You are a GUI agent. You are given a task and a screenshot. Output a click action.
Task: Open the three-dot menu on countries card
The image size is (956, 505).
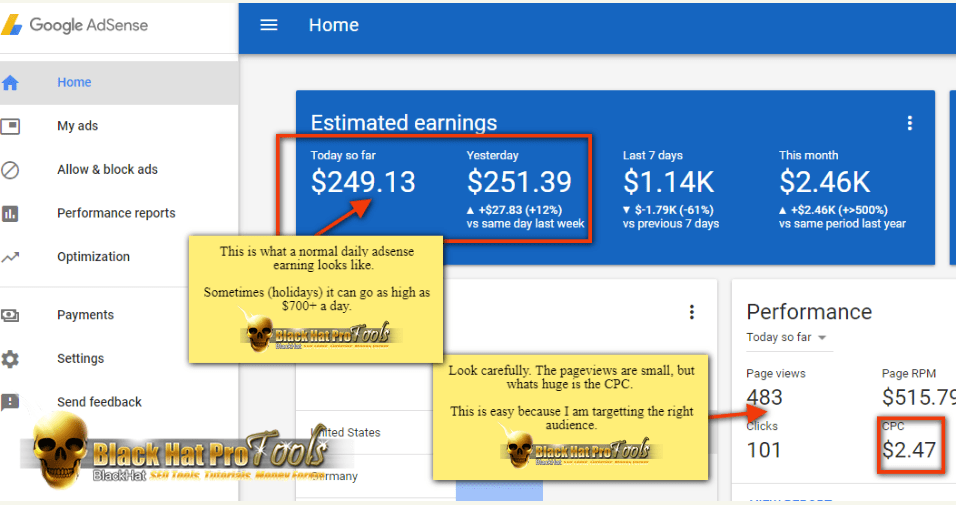(691, 312)
